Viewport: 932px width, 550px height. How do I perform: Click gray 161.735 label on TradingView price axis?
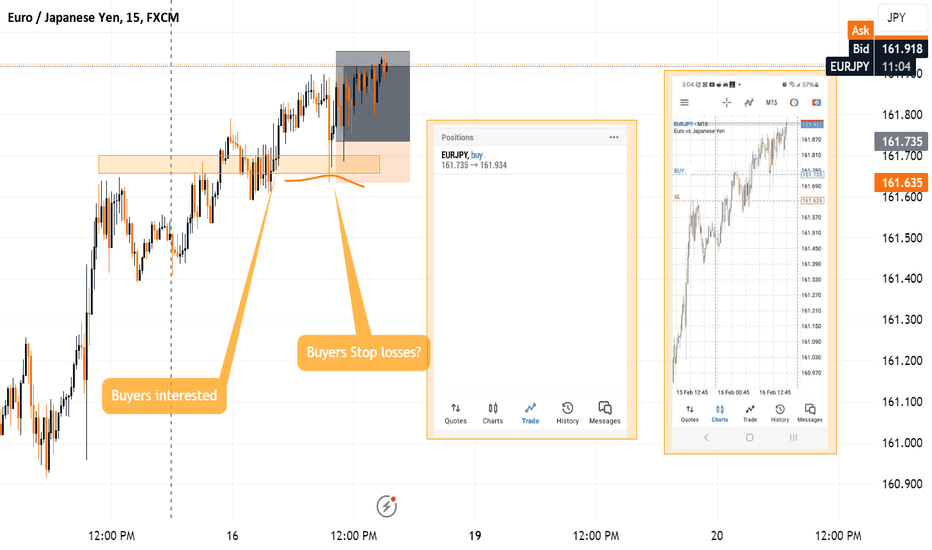901,142
